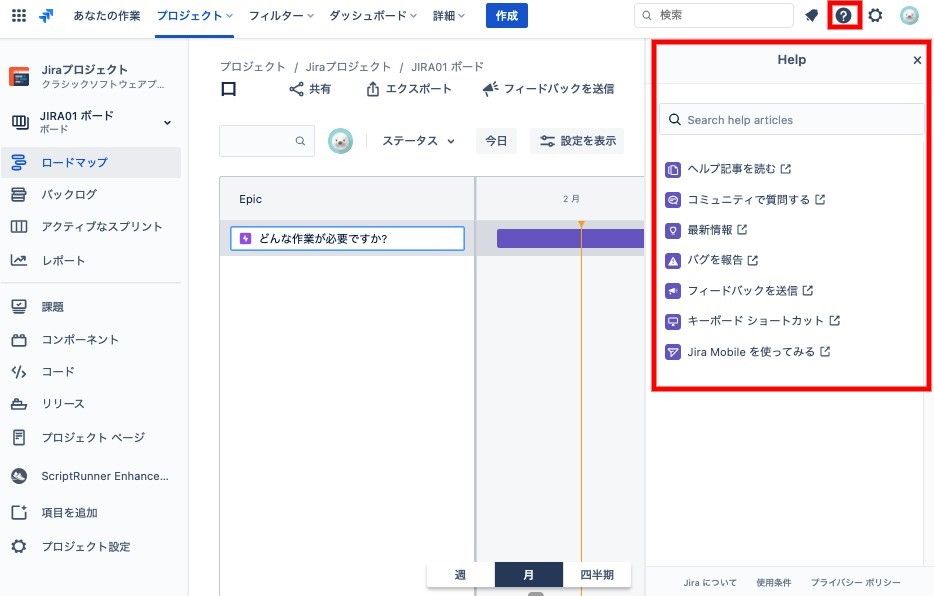Click the Search help articles field
Image resolution: width=934 pixels, height=596 pixels.
(x=792, y=120)
